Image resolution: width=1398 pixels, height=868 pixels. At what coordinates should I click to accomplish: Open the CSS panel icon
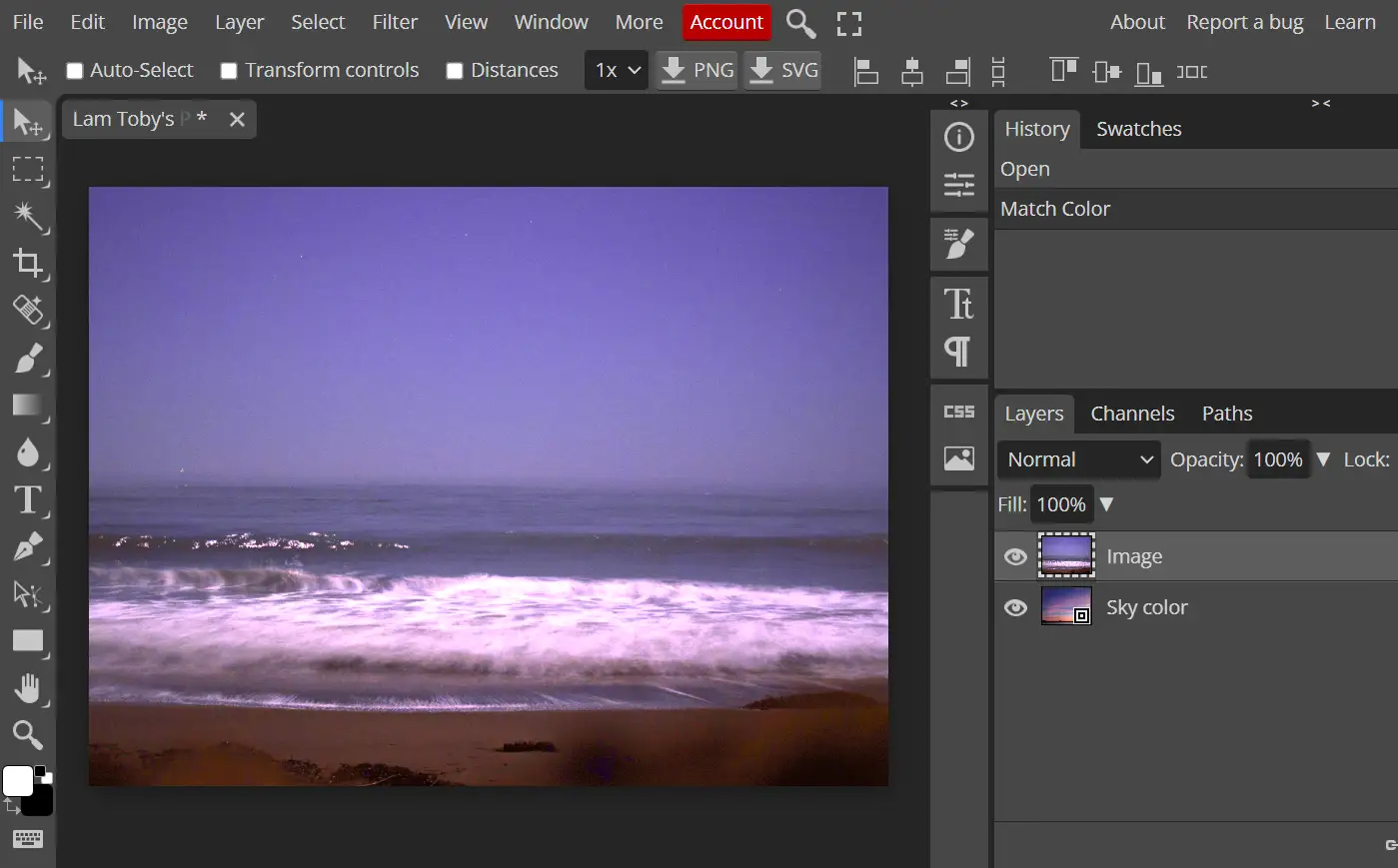(x=959, y=412)
